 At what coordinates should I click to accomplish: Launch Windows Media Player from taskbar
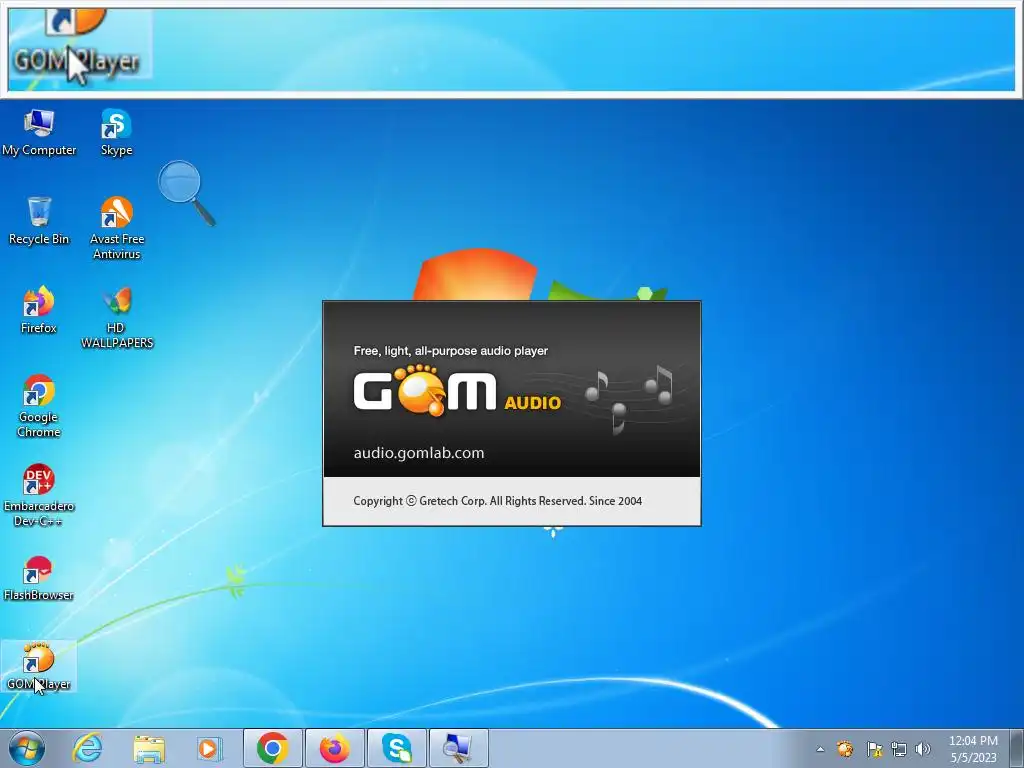[x=209, y=748]
